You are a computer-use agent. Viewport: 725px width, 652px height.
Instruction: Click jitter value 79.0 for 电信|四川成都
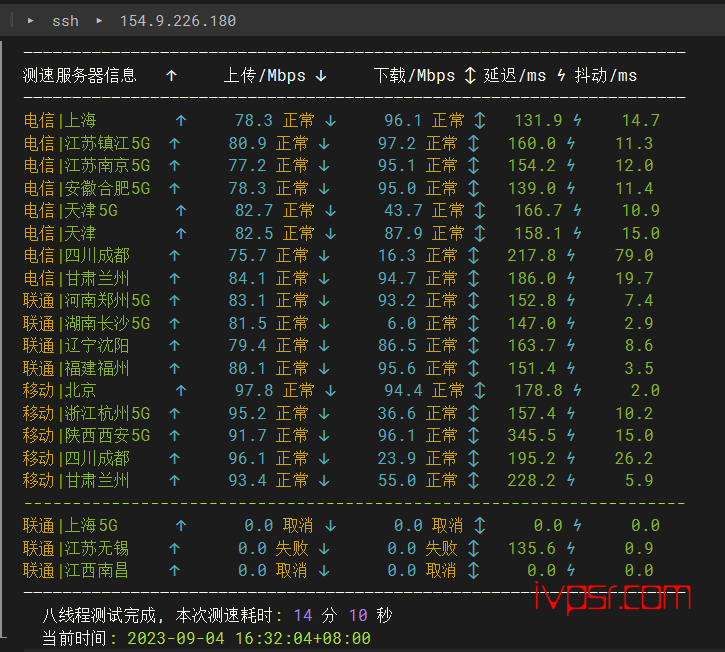point(634,256)
